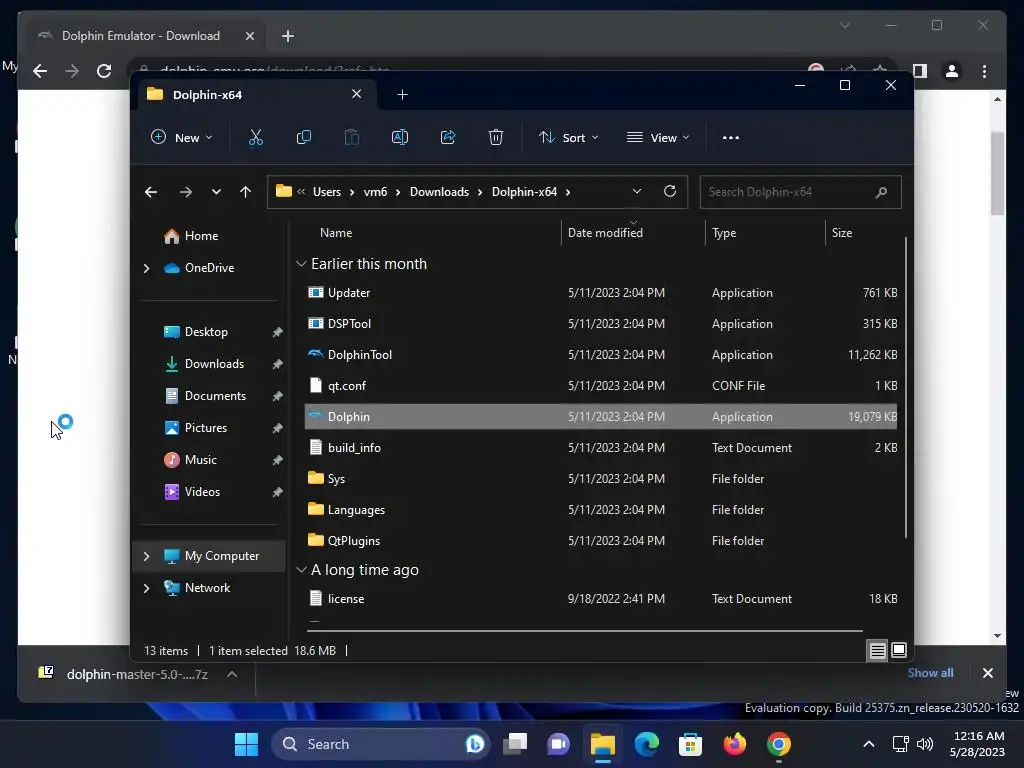Open Chrome side panel icon
The height and width of the screenshot is (768, 1024).
(920, 71)
